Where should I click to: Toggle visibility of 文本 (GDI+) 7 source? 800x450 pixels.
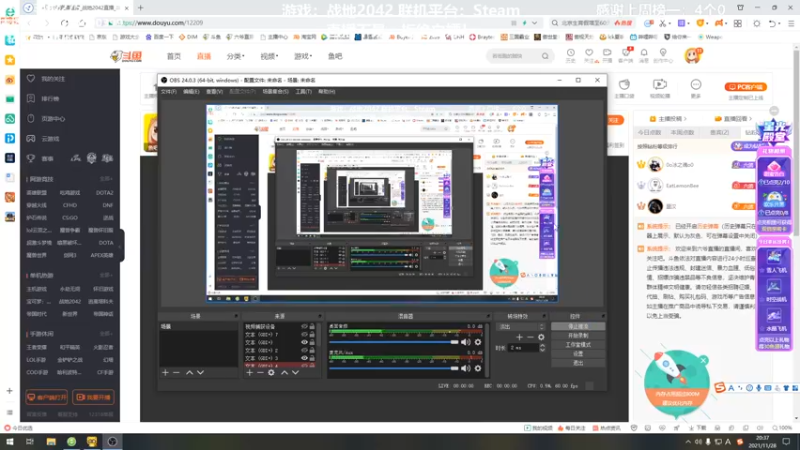(304, 335)
